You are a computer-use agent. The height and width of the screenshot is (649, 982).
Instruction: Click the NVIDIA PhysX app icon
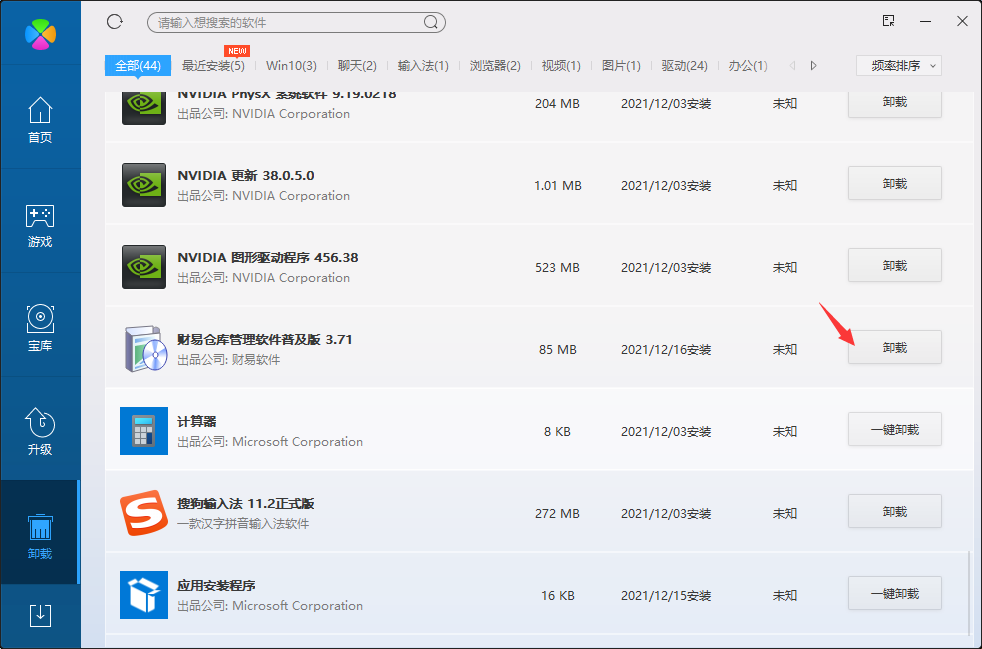144,108
